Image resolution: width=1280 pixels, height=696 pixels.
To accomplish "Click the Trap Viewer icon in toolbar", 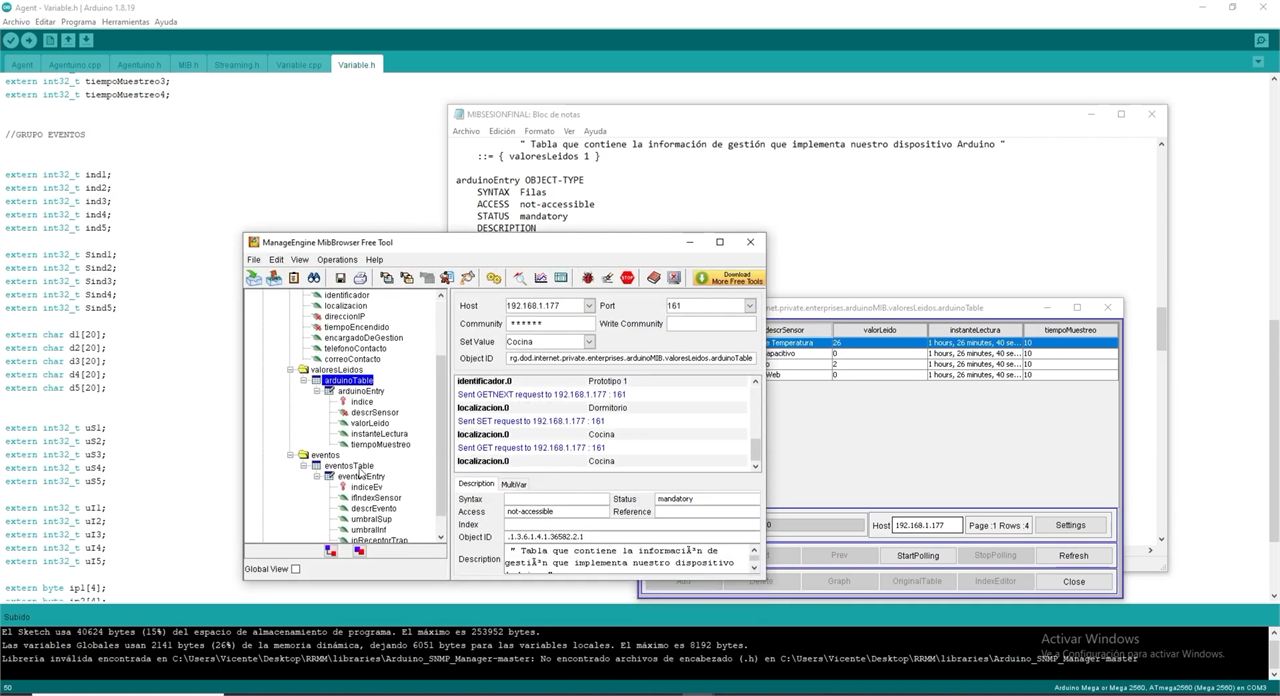I will pyautogui.click(x=466, y=278).
